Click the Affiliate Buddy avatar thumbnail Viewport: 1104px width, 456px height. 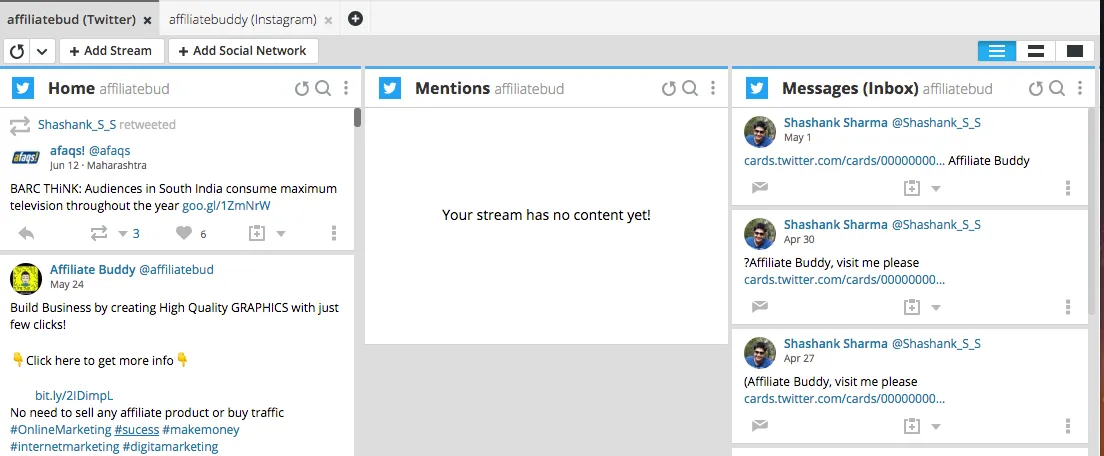(26, 279)
